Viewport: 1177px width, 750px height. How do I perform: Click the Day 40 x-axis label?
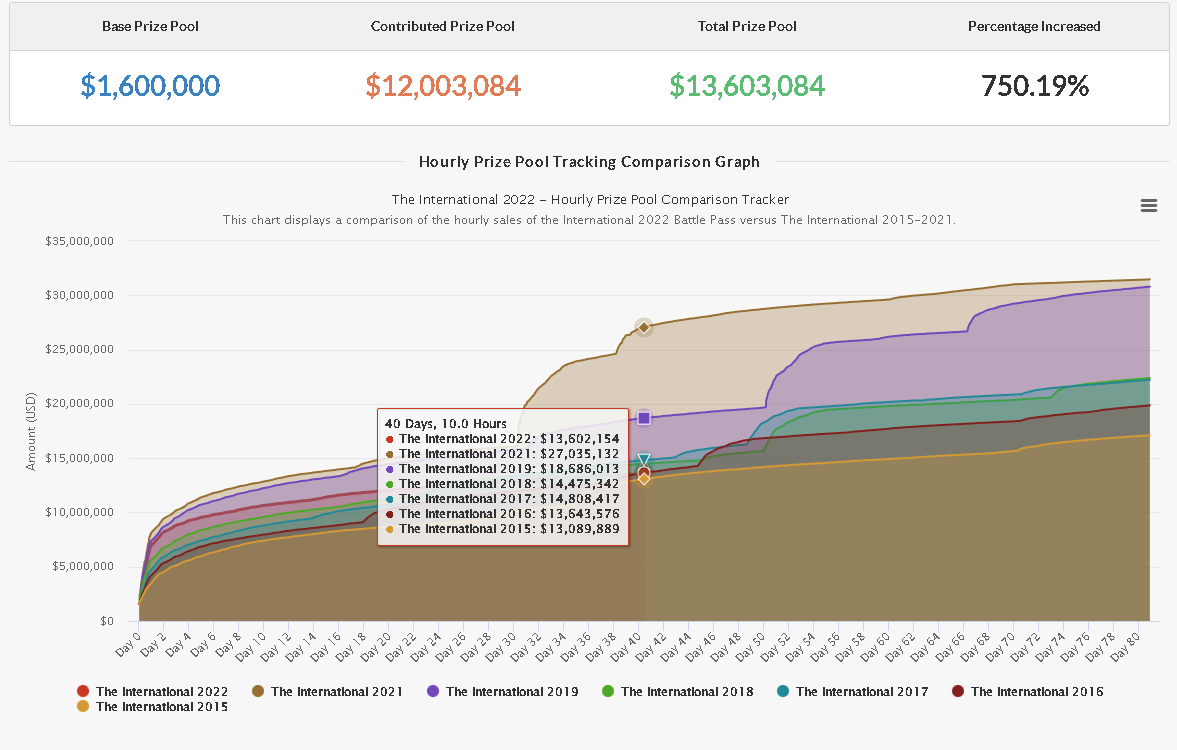pyautogui.click(x=626, y=646)
